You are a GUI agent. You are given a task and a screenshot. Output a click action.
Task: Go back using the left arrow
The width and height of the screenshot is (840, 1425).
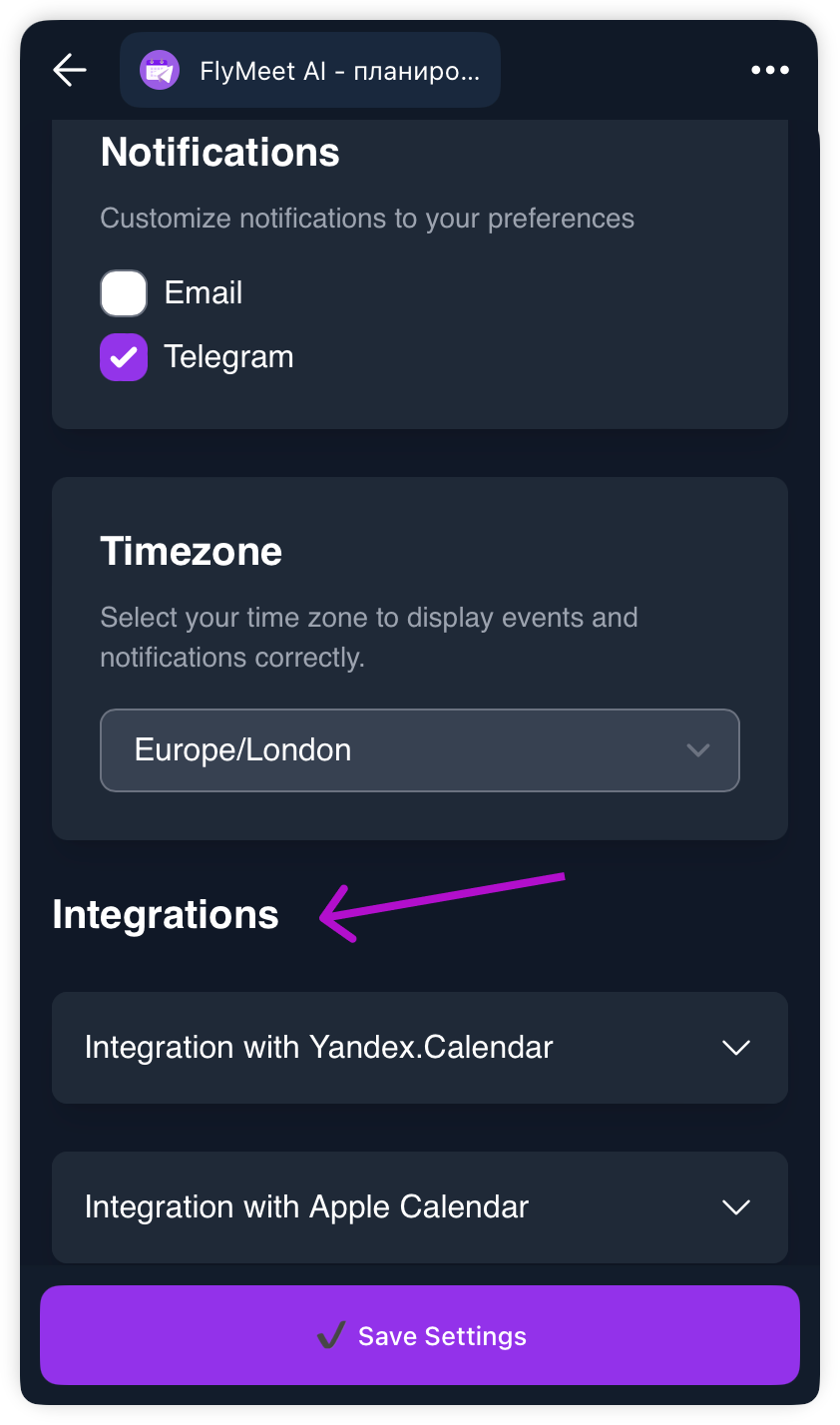pyautogui.click(x=70, y=70)
